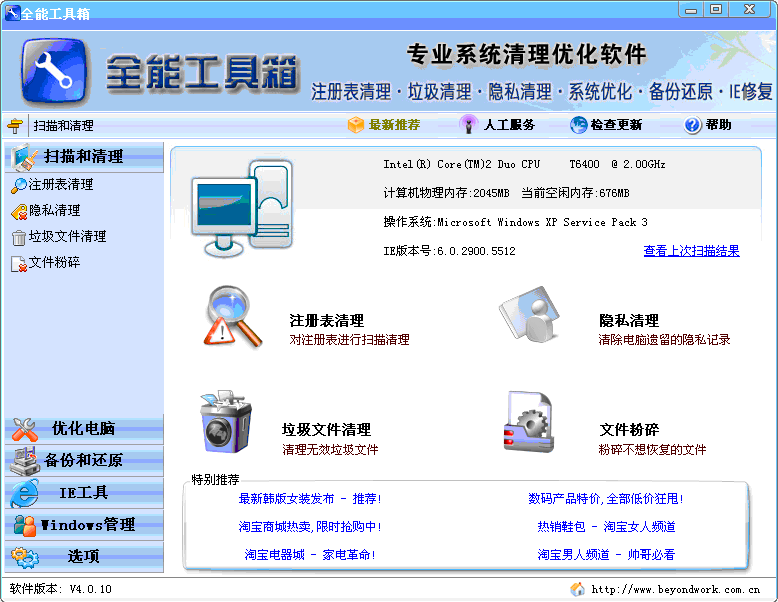Screen dimensions: 778x602
Task: Open the 文件粉碎 main panel heading
Action: coord(629,429)
